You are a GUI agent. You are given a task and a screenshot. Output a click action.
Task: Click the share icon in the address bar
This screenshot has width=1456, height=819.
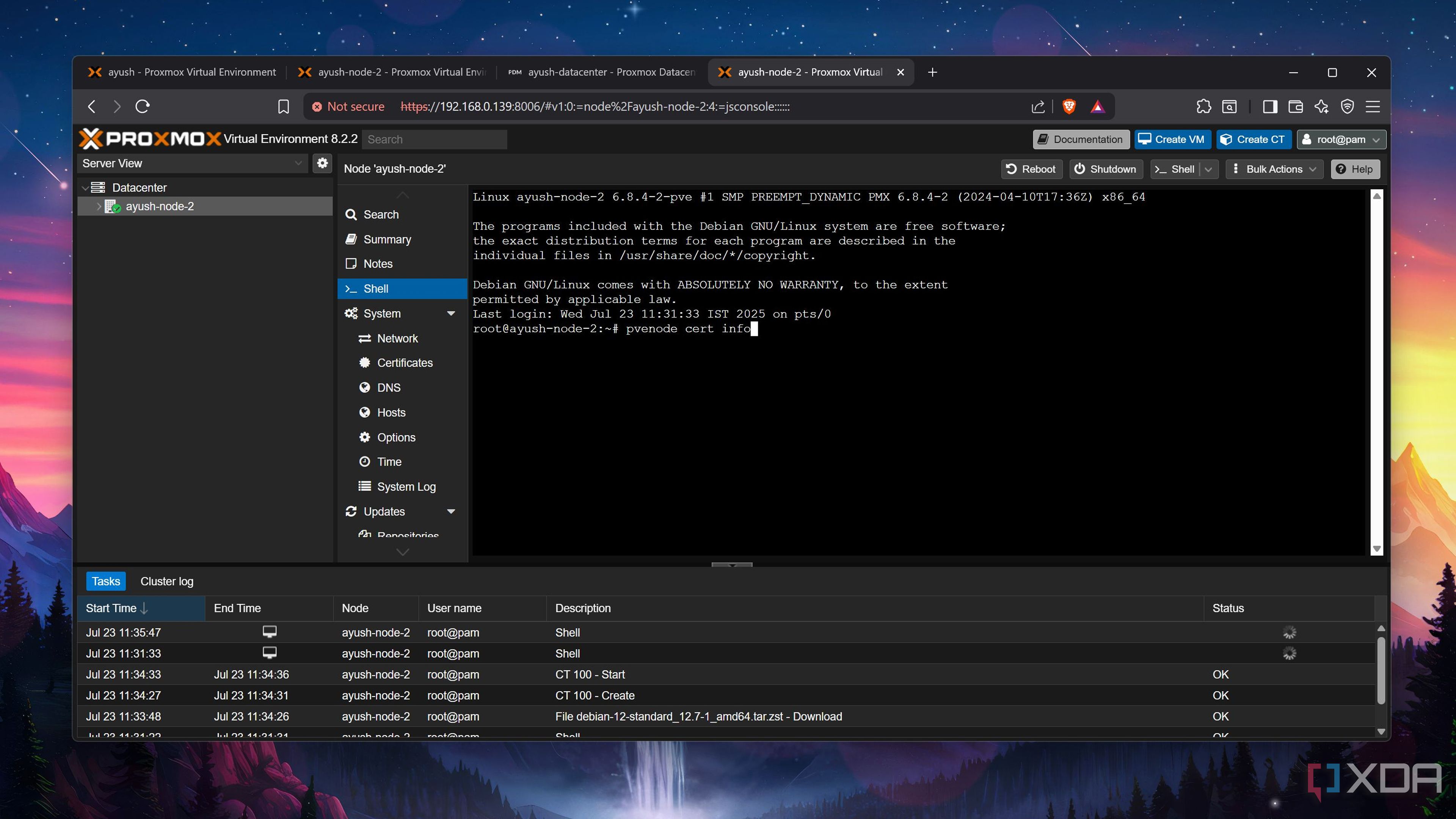click(x=1038, y=106)
